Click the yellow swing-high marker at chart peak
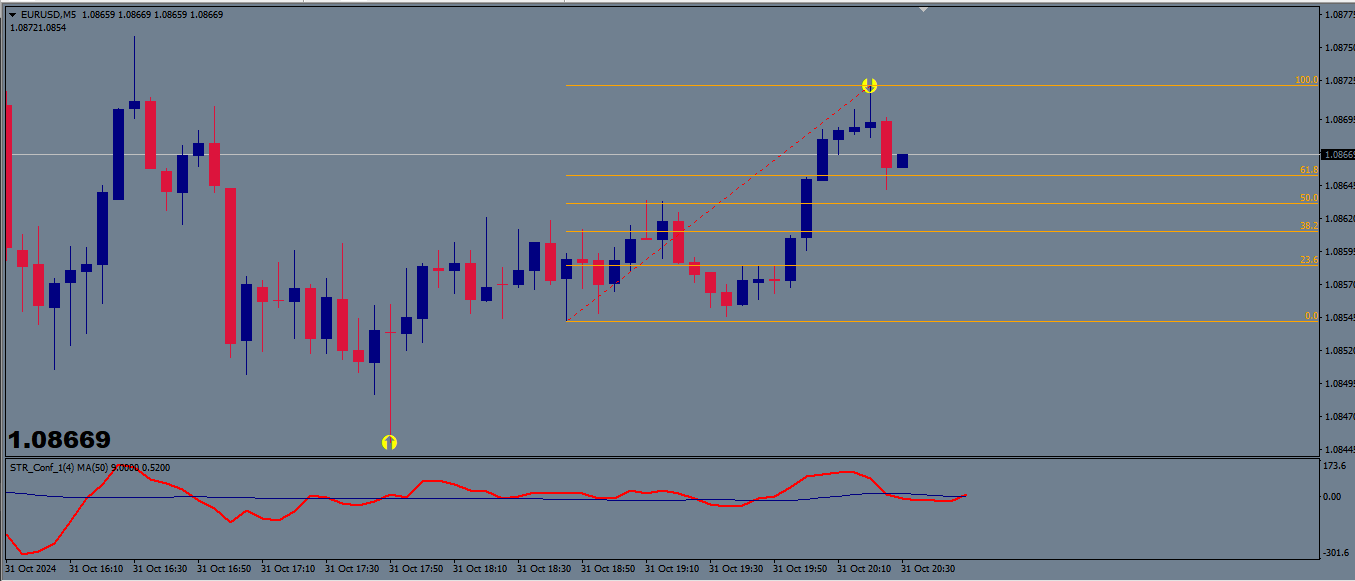 click(870, 86)
